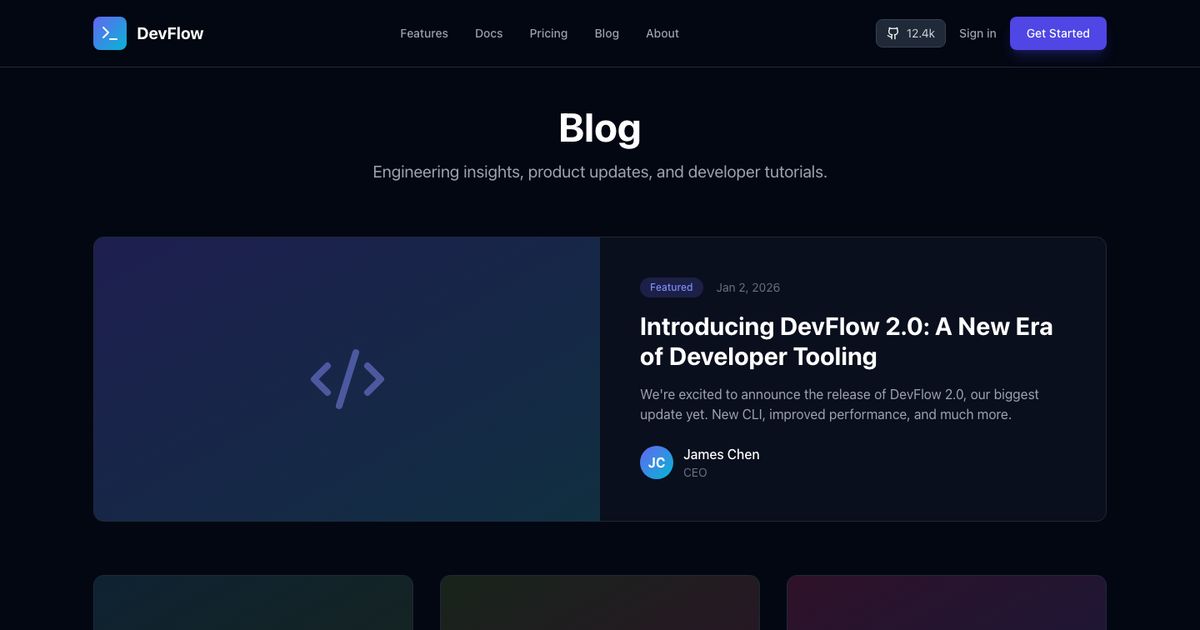Select Blog in the navigation bar
The height and width of the screenshot is (630, 1200).
point(607,33)
